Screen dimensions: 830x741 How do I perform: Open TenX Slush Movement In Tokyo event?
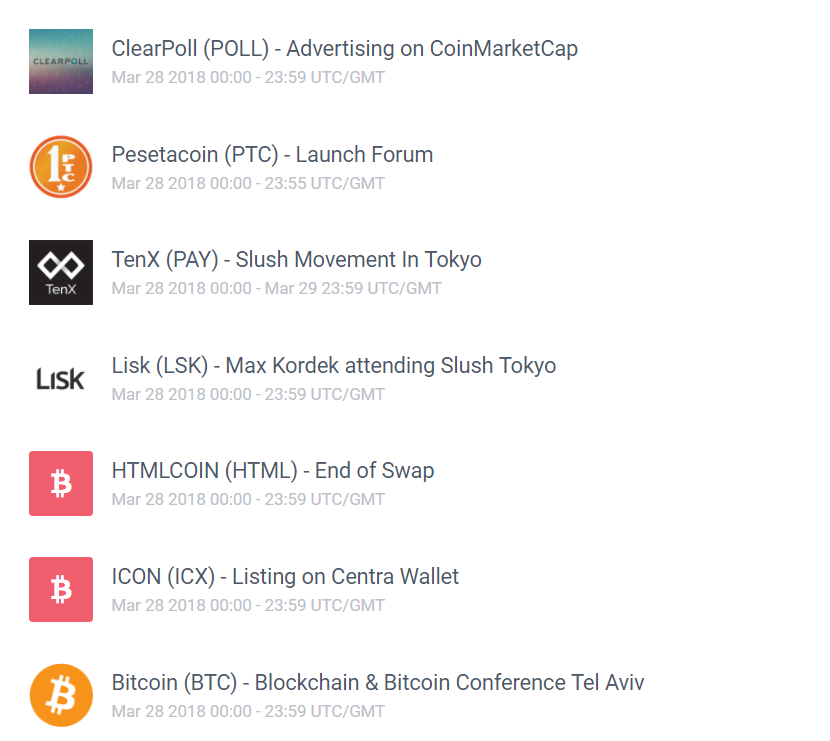296,260
